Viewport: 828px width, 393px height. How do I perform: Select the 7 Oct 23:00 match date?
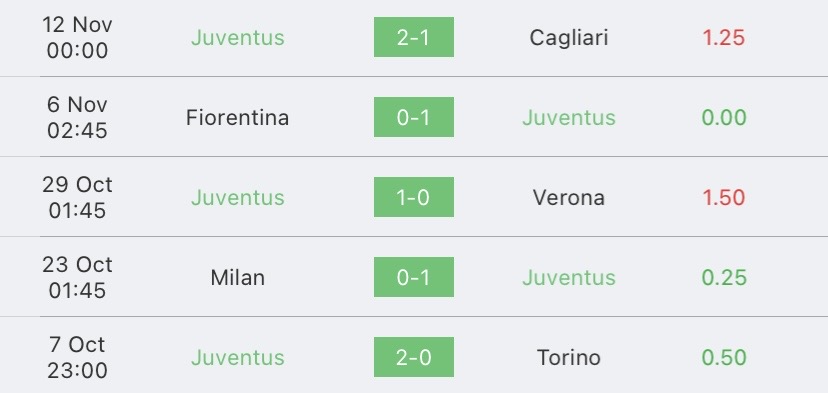click(x=77, y=357)
